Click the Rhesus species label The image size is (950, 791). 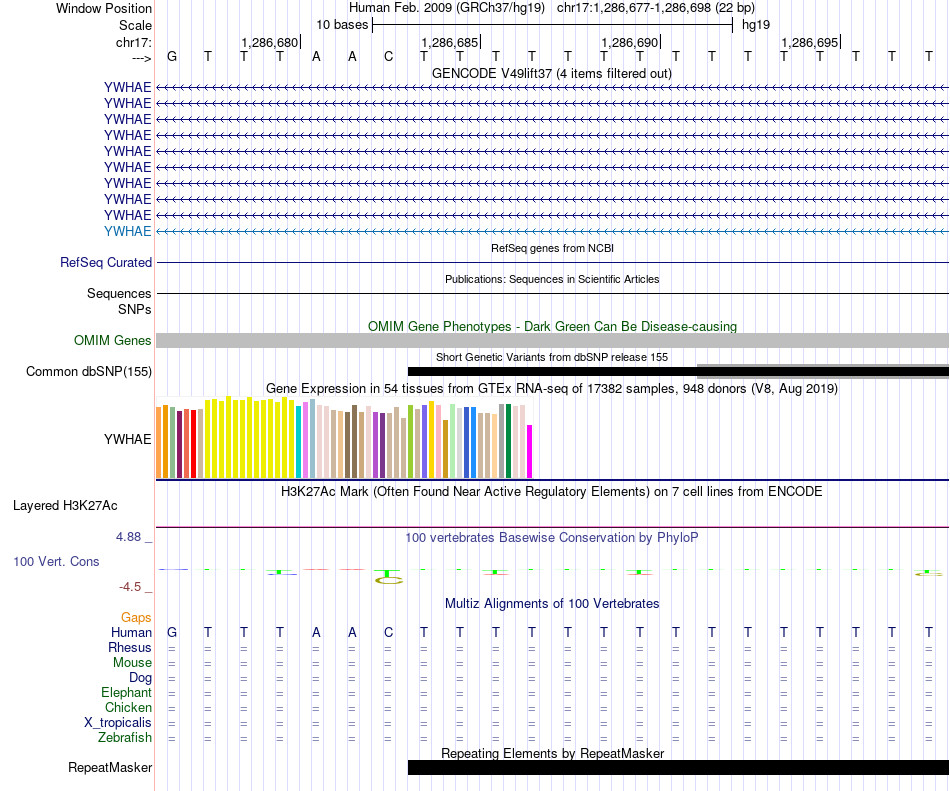click(130, 647)
